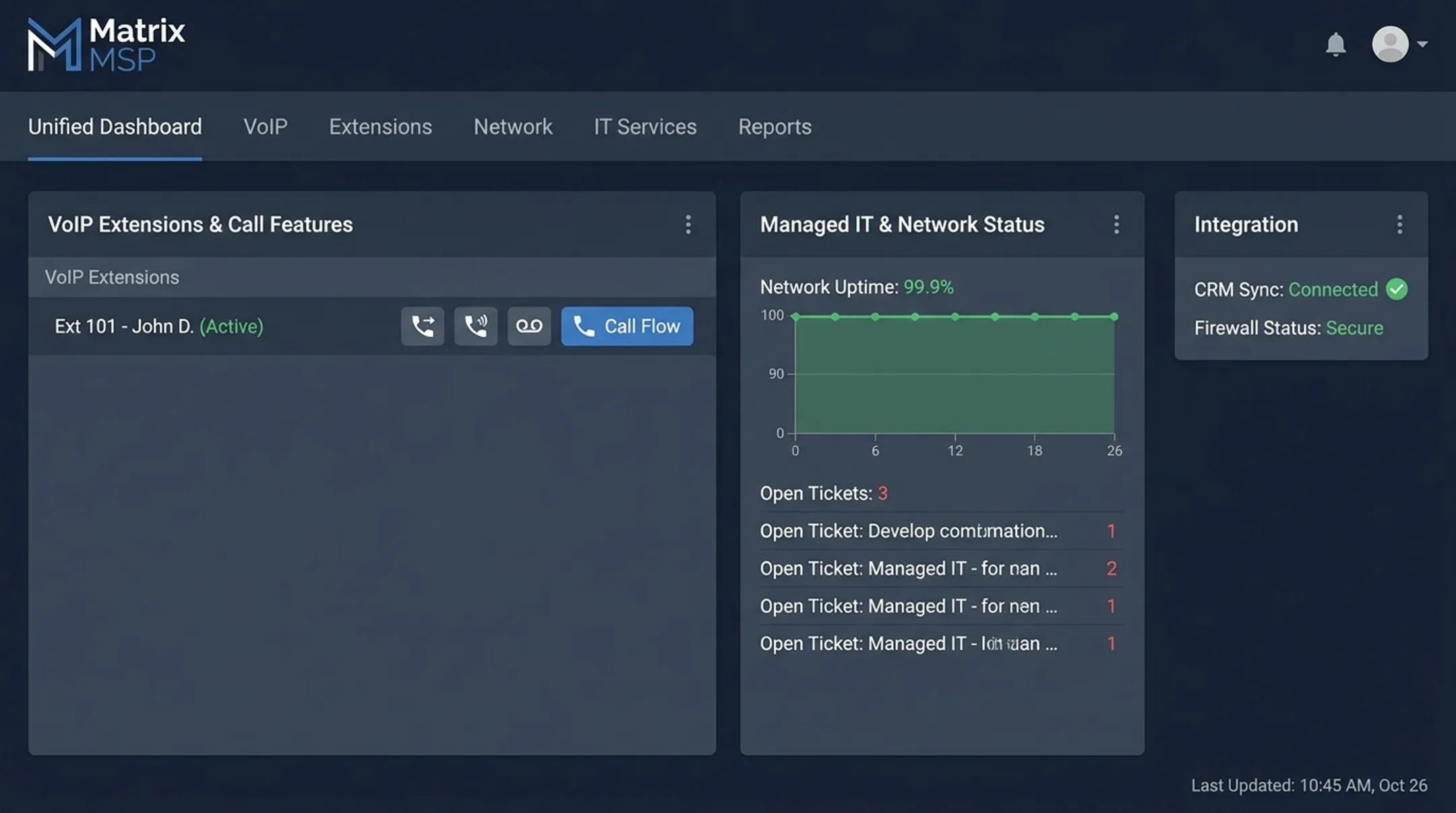Click the Firewall Status Secure text

1354,328
